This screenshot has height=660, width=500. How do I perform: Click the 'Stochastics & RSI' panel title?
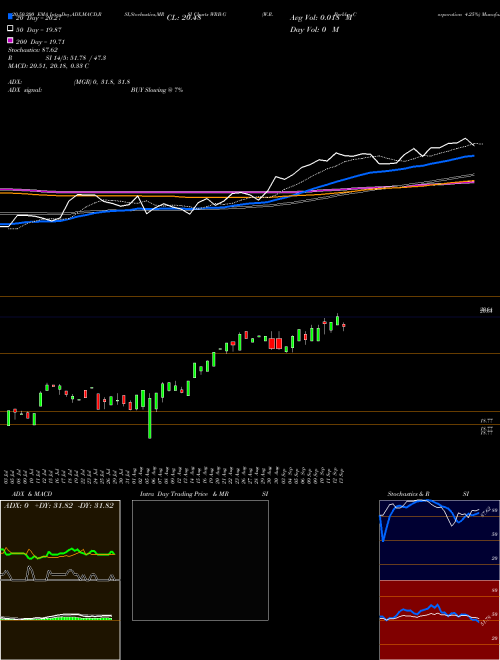pos(428,494)
